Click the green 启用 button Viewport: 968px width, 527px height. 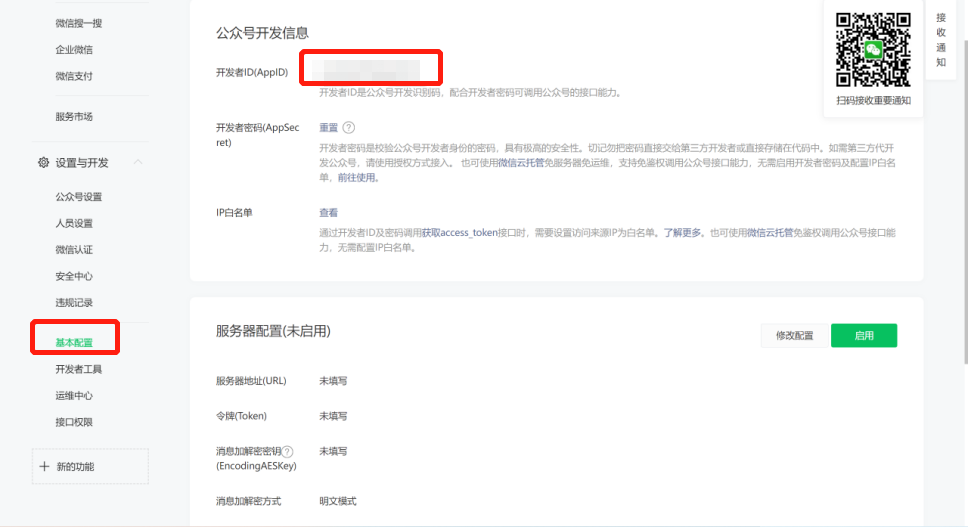point(863,336)
